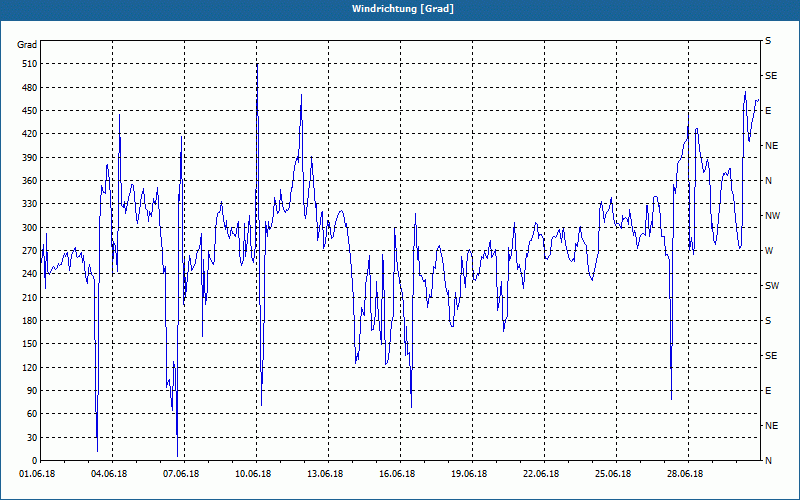Viewport: 800px width, 500px height.
Task: Click the E compass label level with 450
Action: tap(768, 111)
